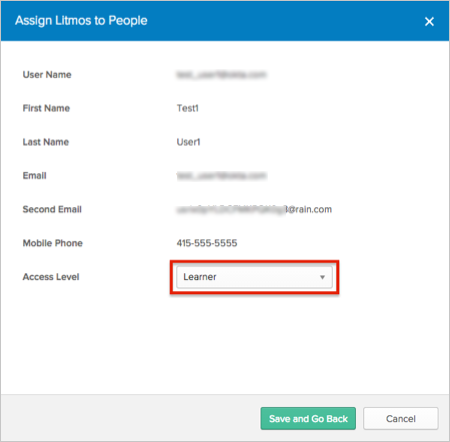Click the 415-555-5555 phone number
Image resolution: width=450 pixels, height=442 pixels.
(x=207, y=243)
